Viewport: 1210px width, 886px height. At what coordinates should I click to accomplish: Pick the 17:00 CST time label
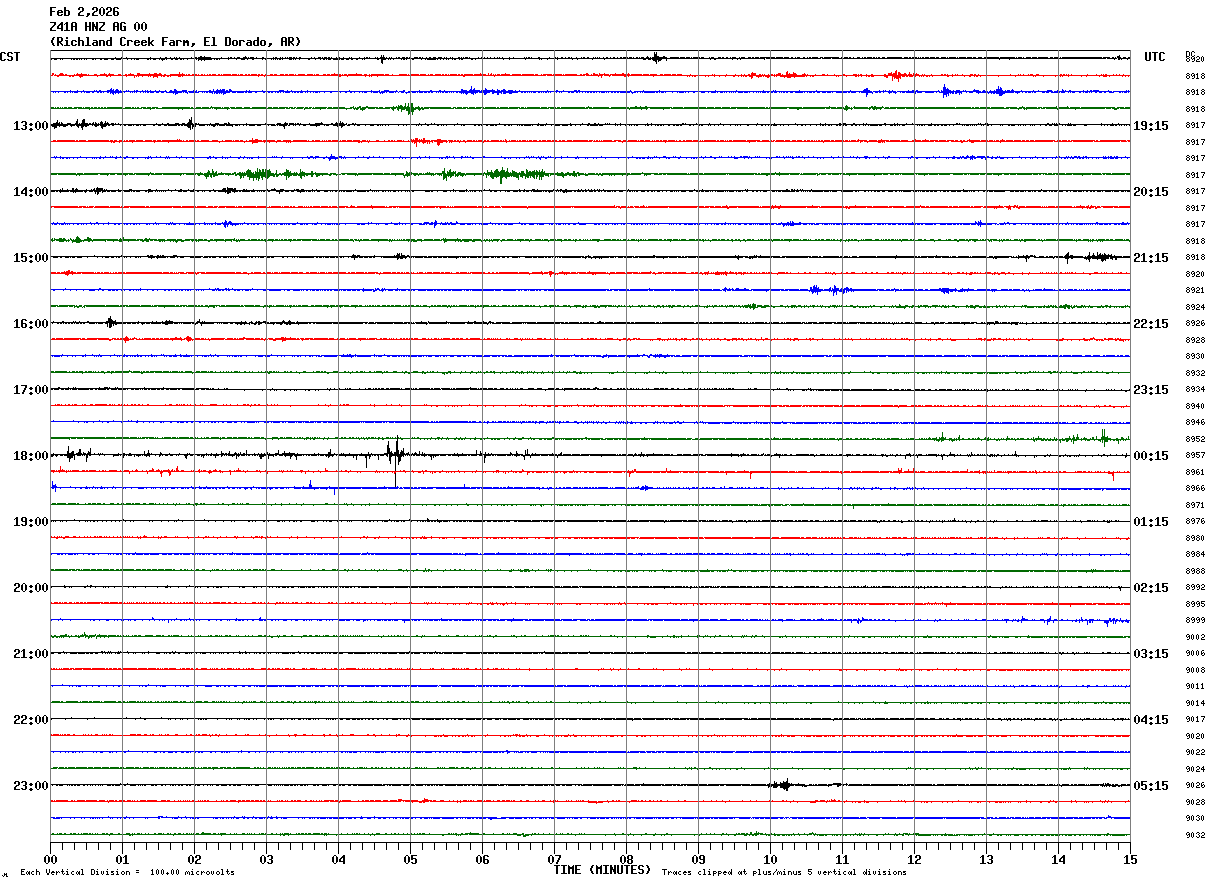coord(30,390)
